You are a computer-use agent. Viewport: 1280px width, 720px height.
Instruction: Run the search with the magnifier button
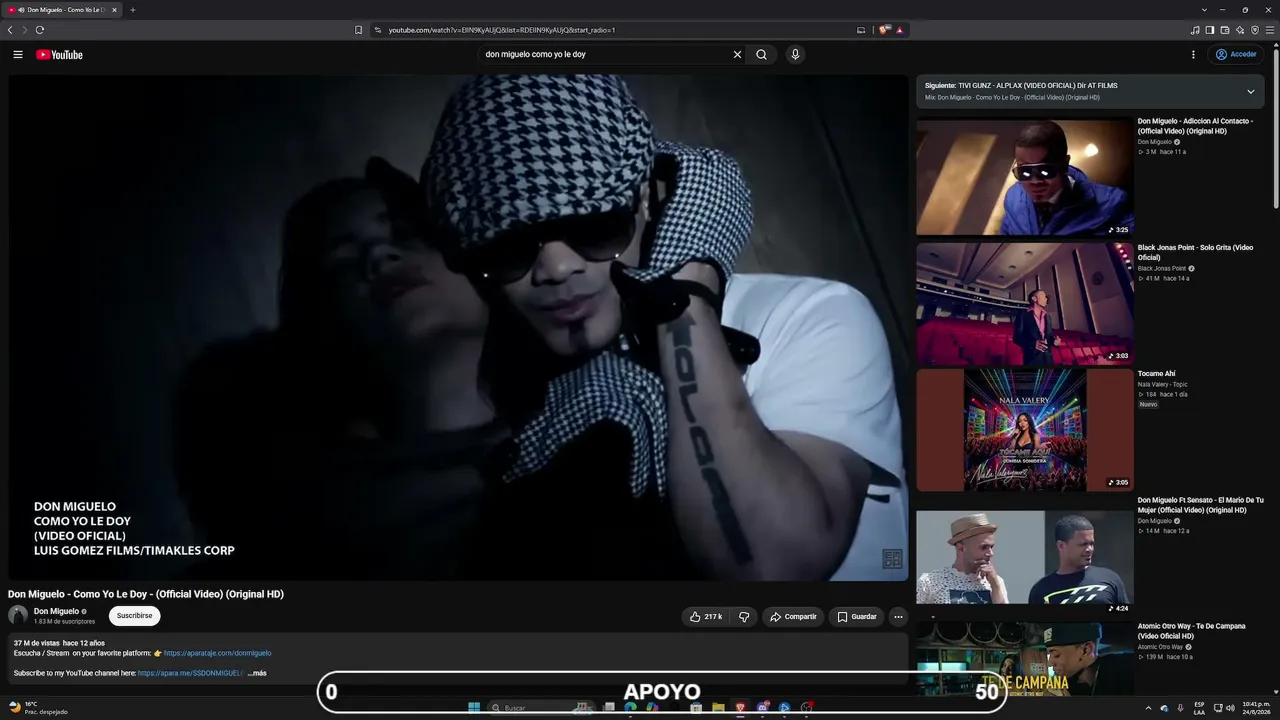761,55
